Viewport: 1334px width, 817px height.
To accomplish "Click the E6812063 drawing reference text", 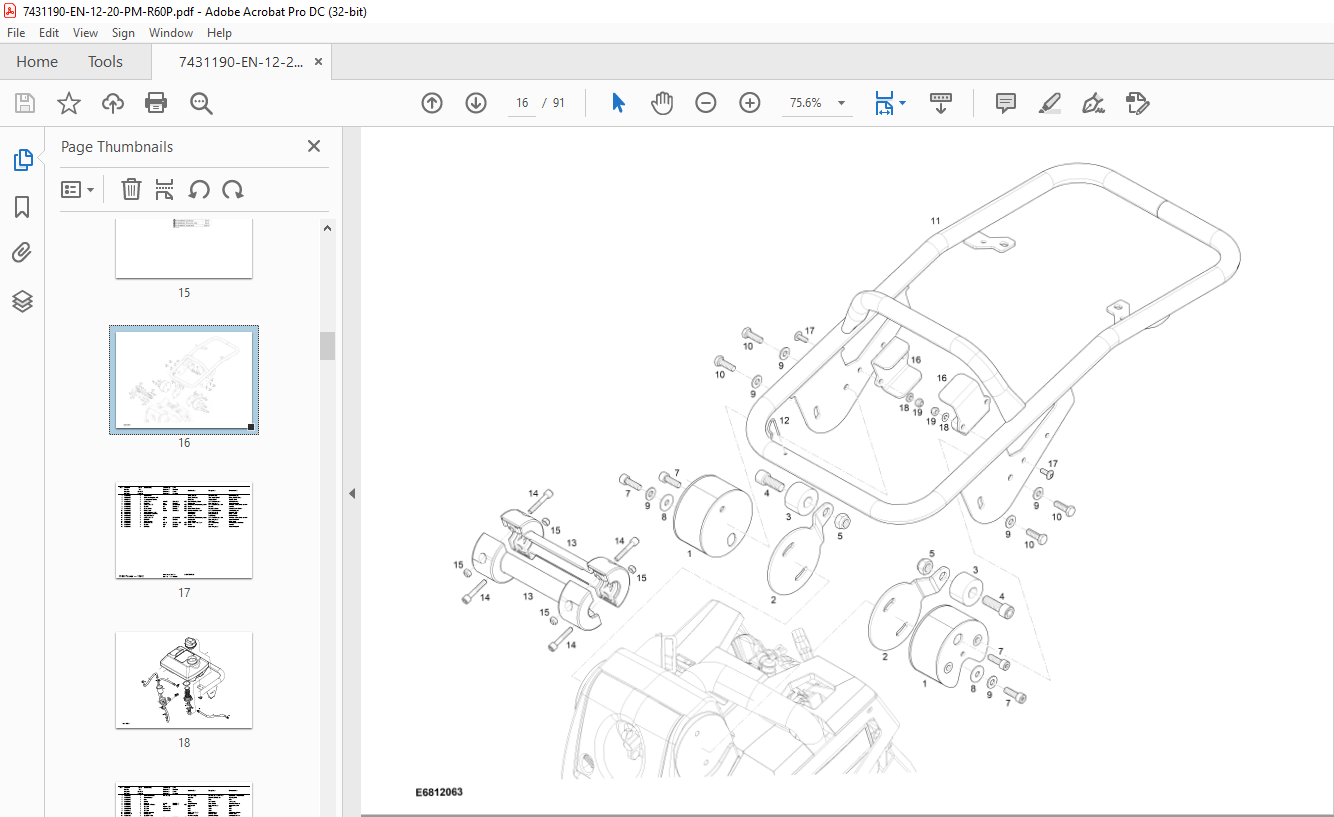I will click(439, 792).
